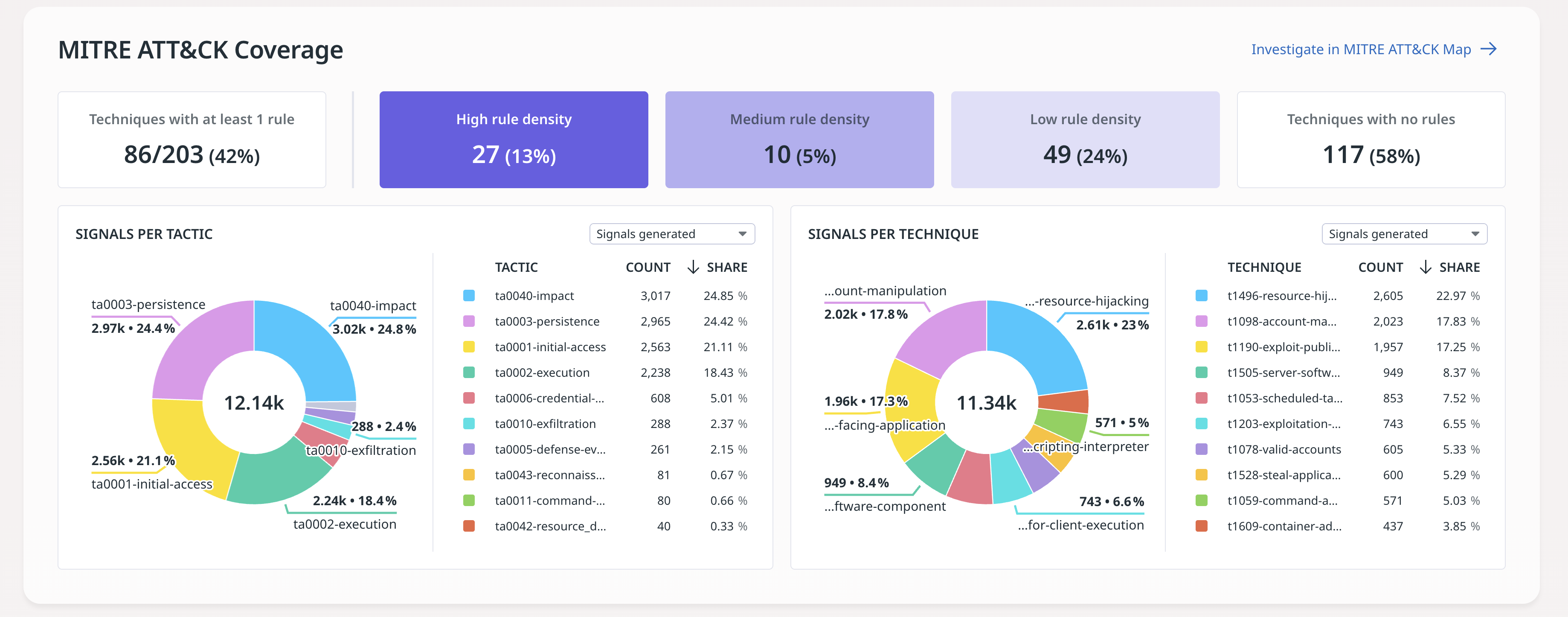This screenshot has width=1568, height=617.
Task: Select t1203-exploitation-... technique row
Action: point(1337,423)
